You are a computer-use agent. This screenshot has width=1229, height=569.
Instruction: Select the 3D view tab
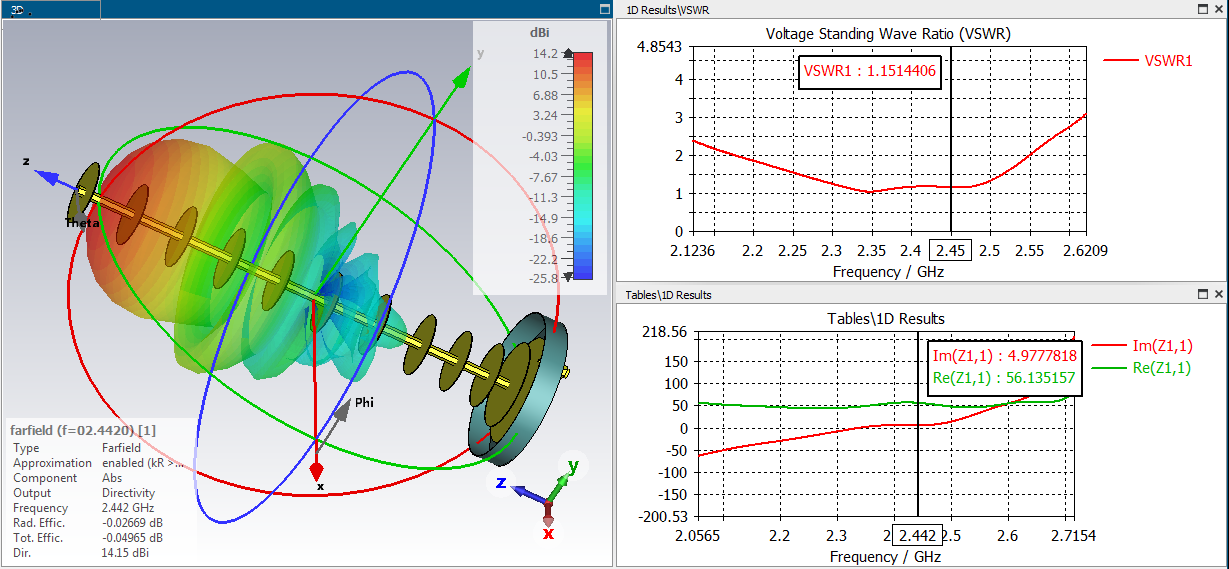50,10
